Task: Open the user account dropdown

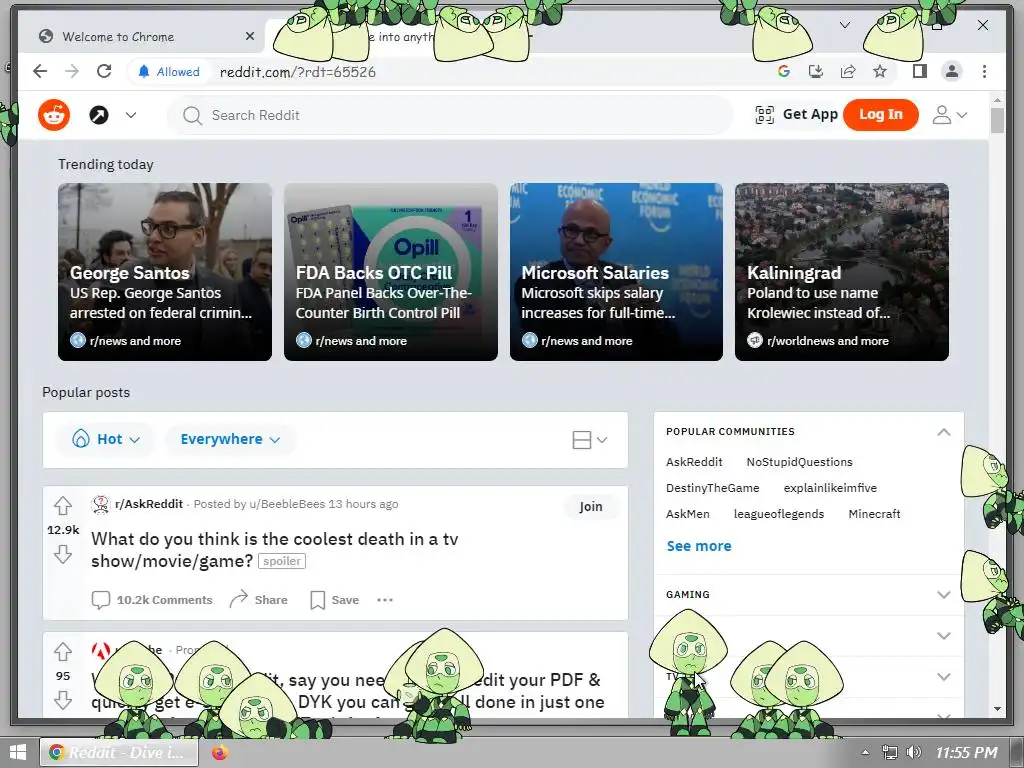Action: tap(949, 116)
